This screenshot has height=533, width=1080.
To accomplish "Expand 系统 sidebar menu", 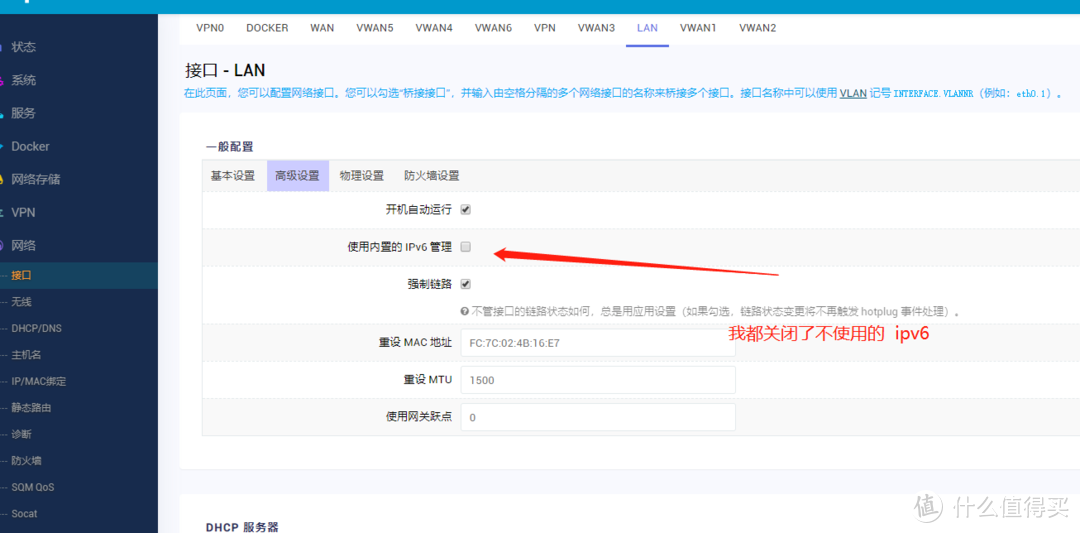I will pyautogui.click(x=23, y=81).
